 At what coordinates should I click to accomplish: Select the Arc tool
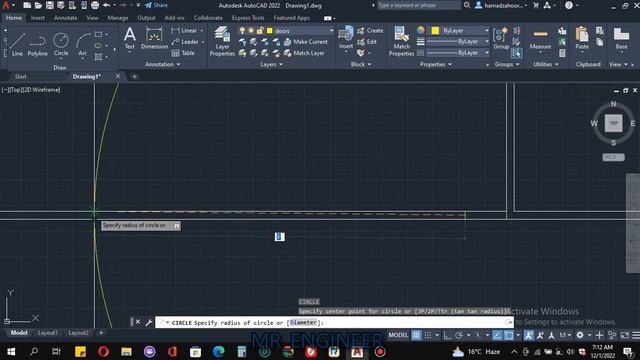pos(83,44)
